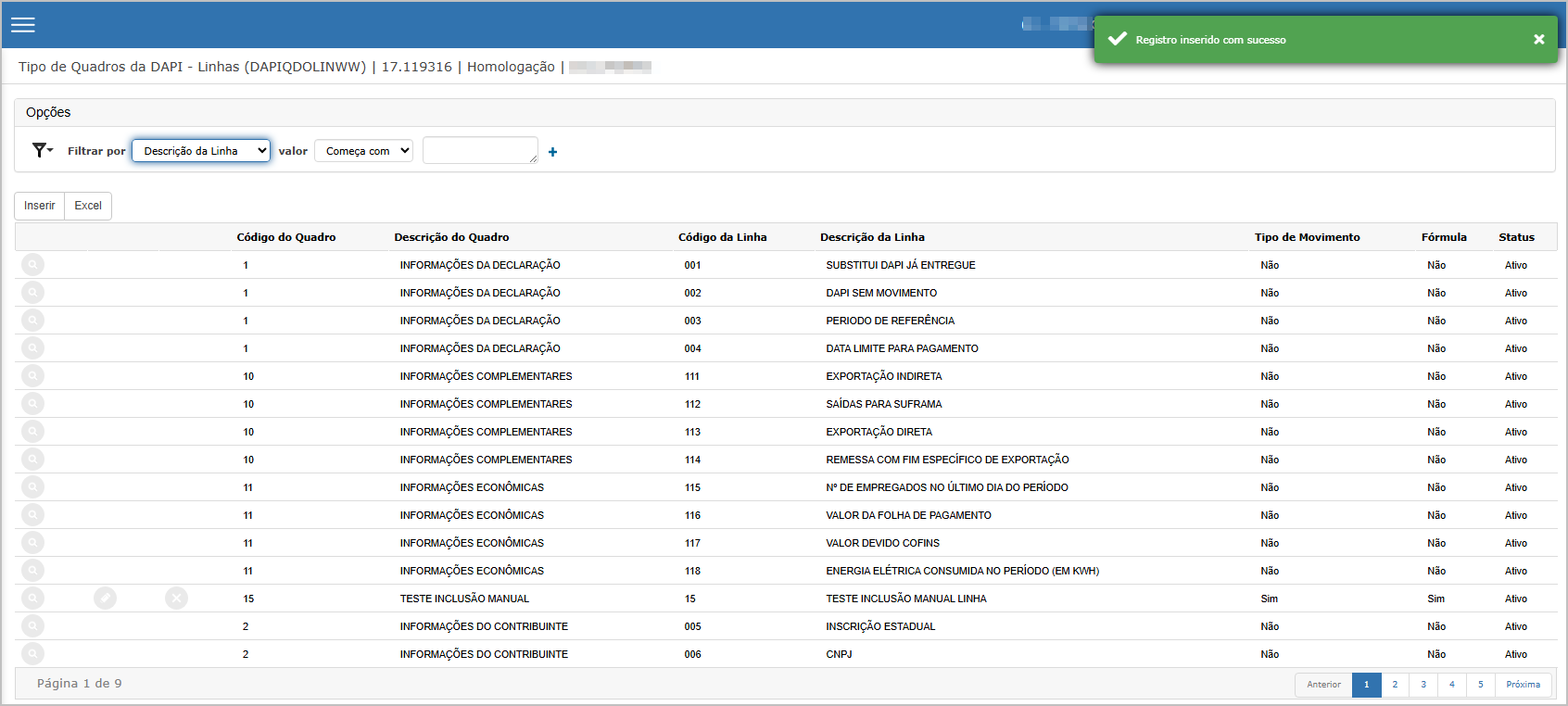
Task: Open the hamburger menu in the header
Action: tap(23, 25)
